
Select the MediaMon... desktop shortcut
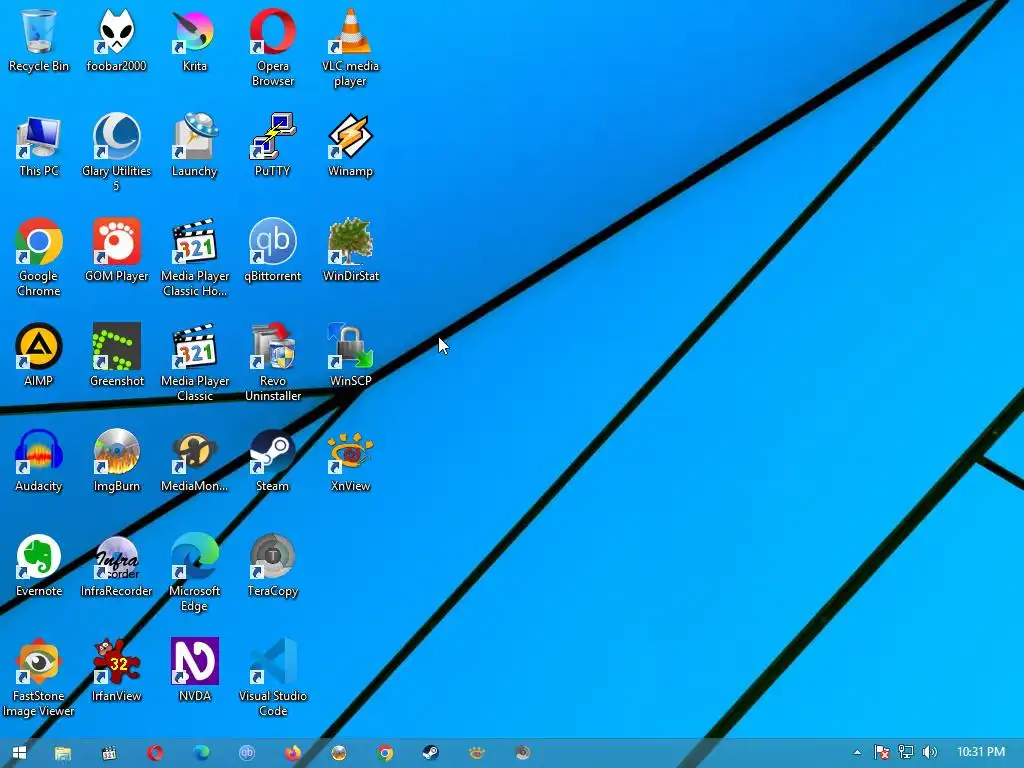195,461
